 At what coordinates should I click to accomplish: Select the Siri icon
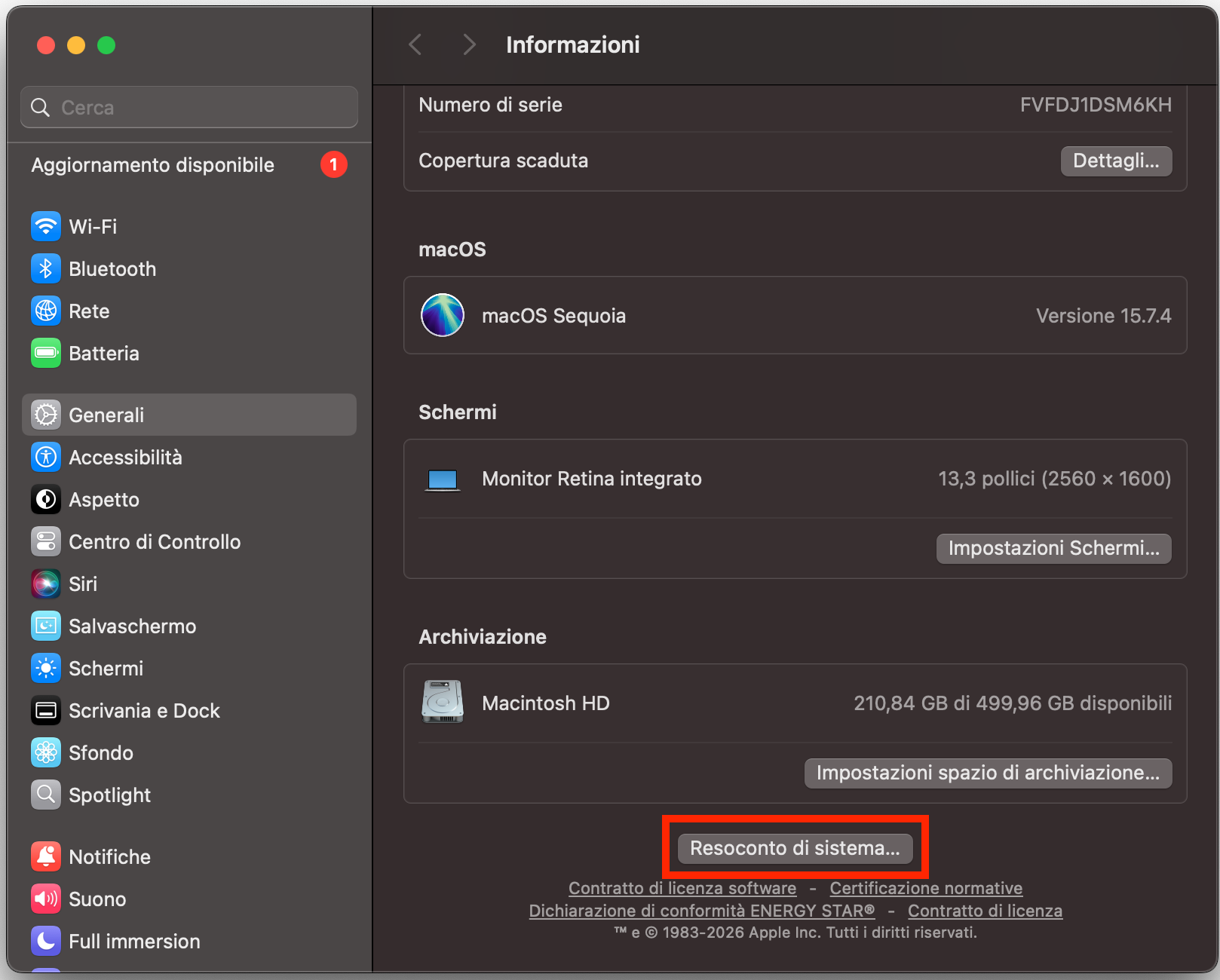click(x=46, y=583)
